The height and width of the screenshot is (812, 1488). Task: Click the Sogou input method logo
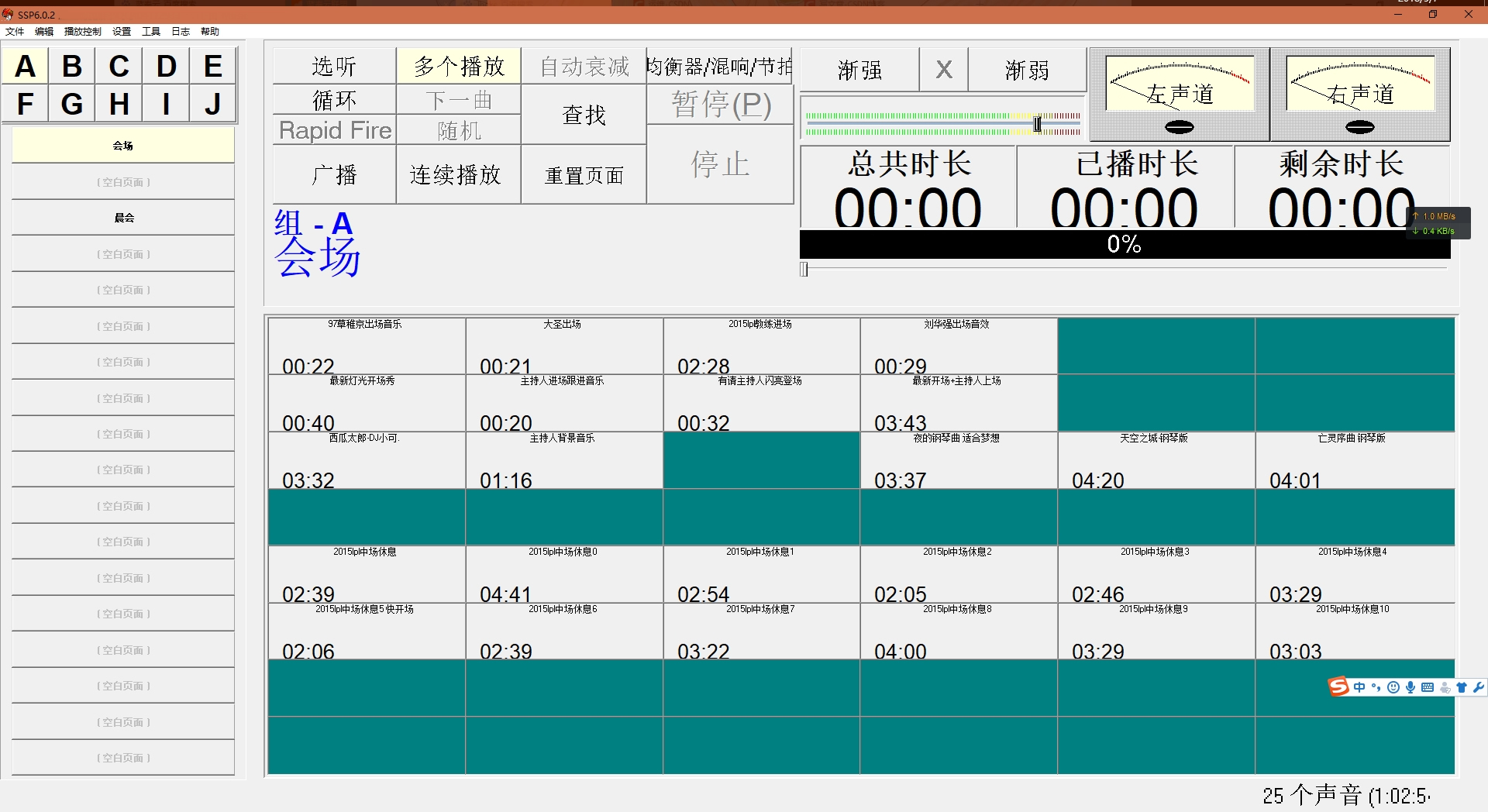[1338, 687]
